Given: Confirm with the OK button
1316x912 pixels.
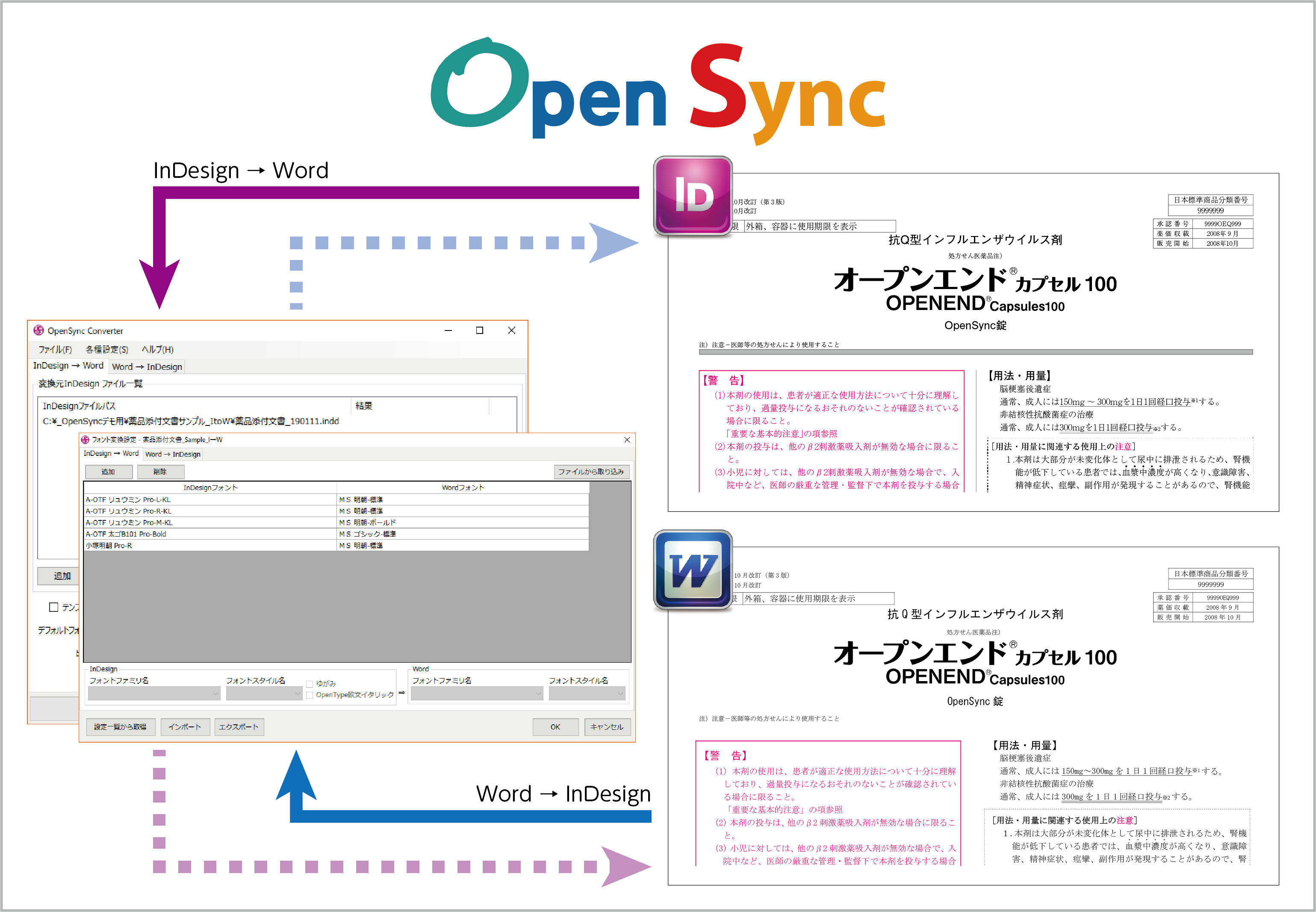Looking at the screenshot, I should 555,727.
